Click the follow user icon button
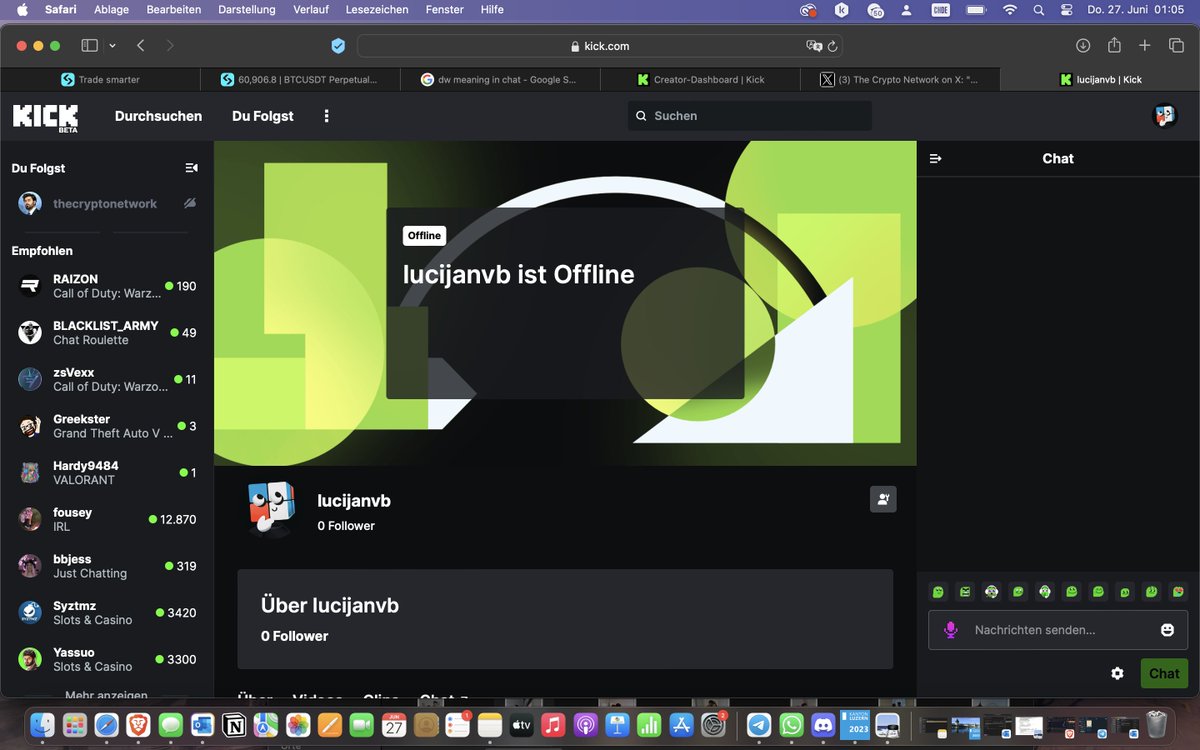1200x750 pixels. [883, 499]
